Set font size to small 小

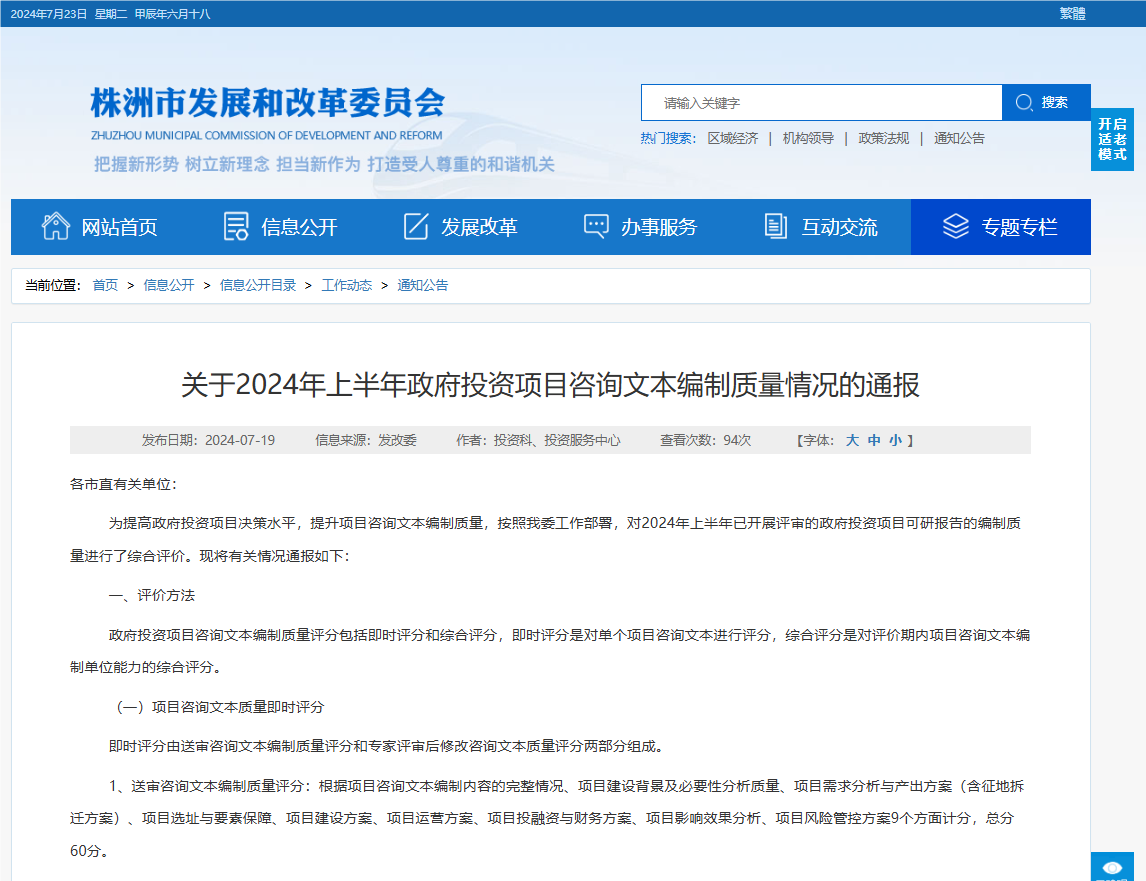[x=895, y=440]
